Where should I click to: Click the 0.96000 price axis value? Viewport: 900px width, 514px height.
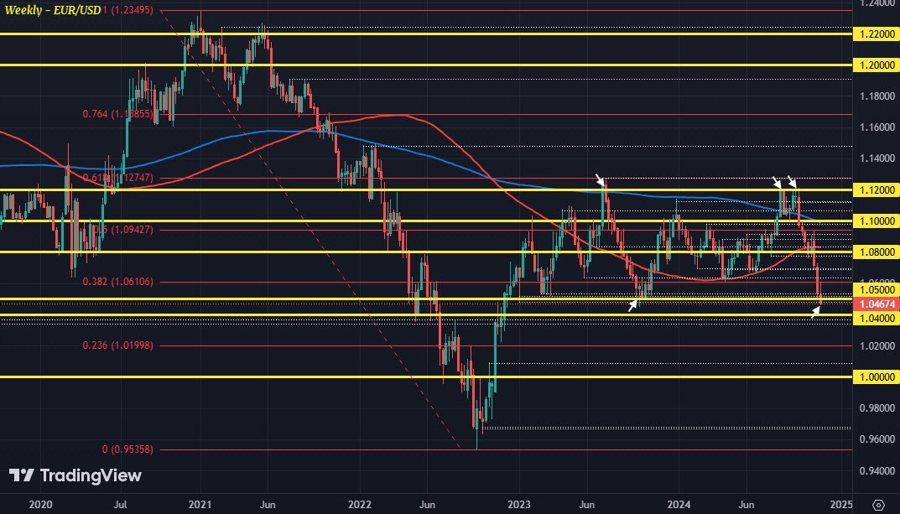(x=877, y=439)
